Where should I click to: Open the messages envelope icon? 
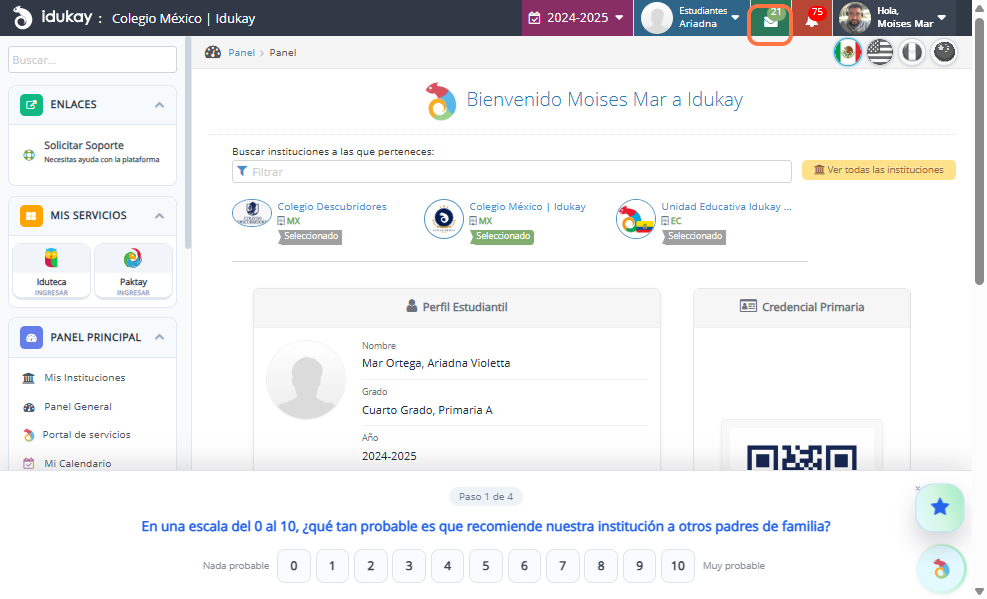tap(770, 21)
